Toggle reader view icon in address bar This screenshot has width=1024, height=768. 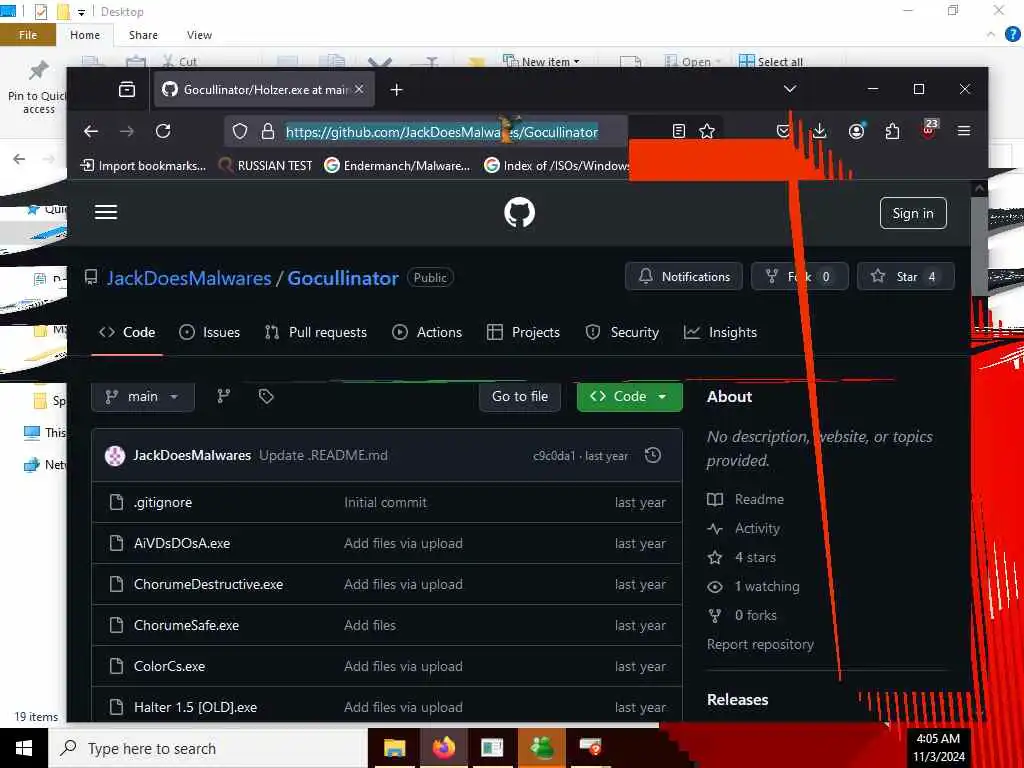pyautogui.click(x=679, y=131)
